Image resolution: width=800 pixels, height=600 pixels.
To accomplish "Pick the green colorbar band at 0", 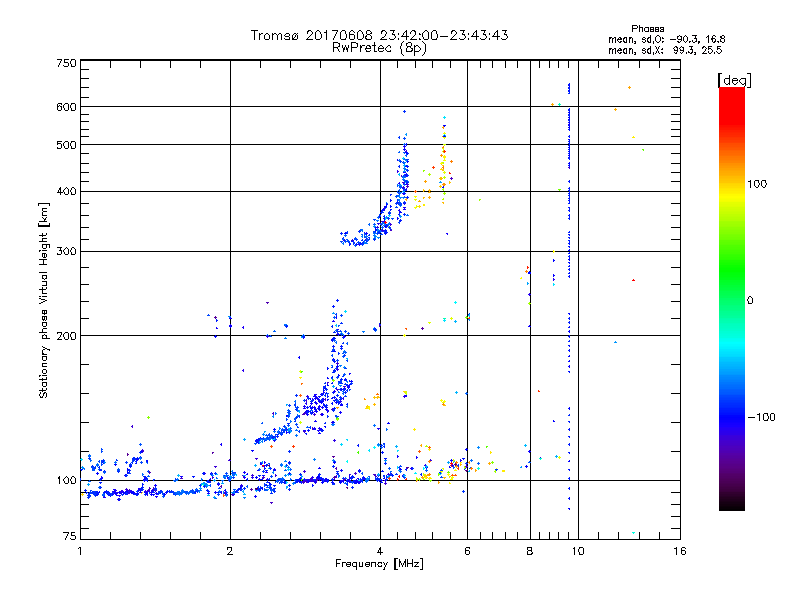I will pyautogui.click(x=731, y=300).
